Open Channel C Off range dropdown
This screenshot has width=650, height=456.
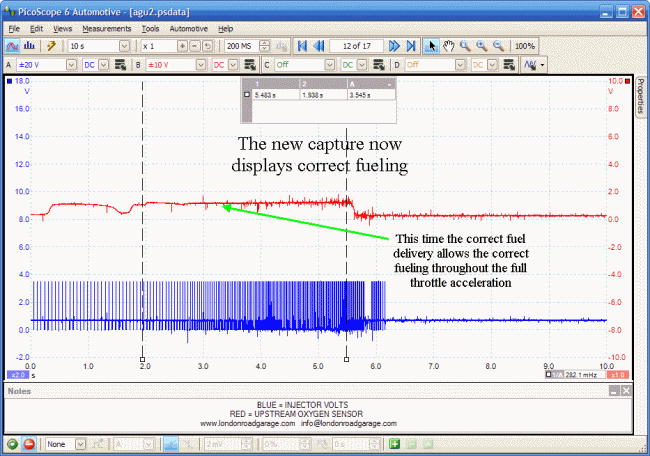(x=333, y=64)
